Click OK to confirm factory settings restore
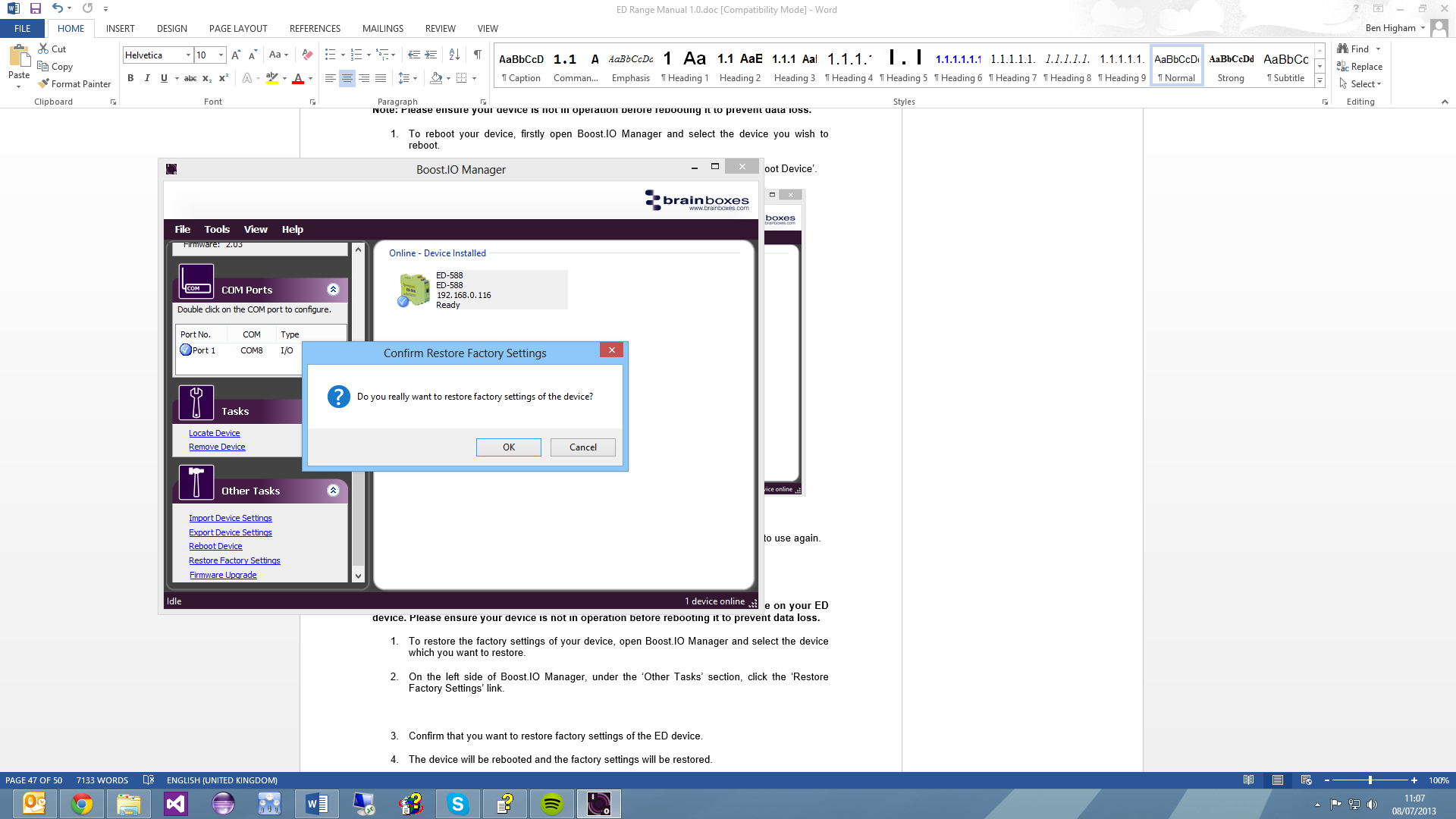The image size is (1456, 819). [508, 447]
